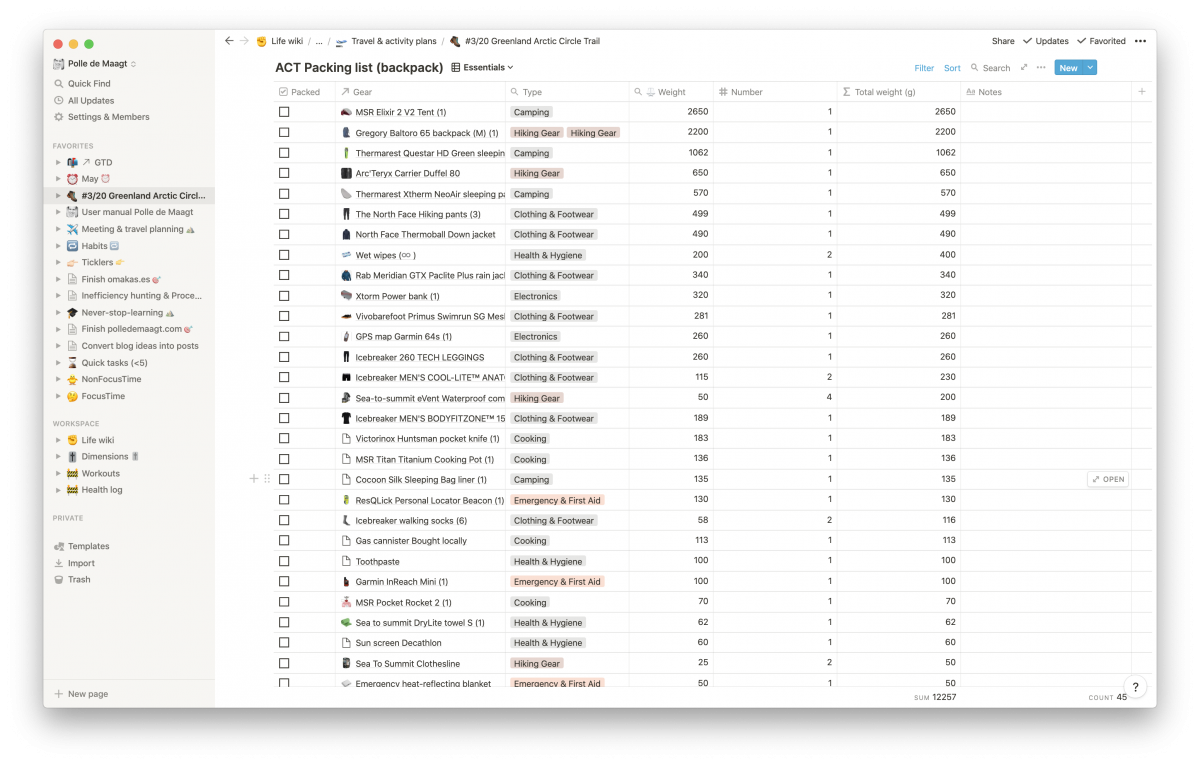
Task: Expand the Habits page toggle
Action: coord(58,246)
